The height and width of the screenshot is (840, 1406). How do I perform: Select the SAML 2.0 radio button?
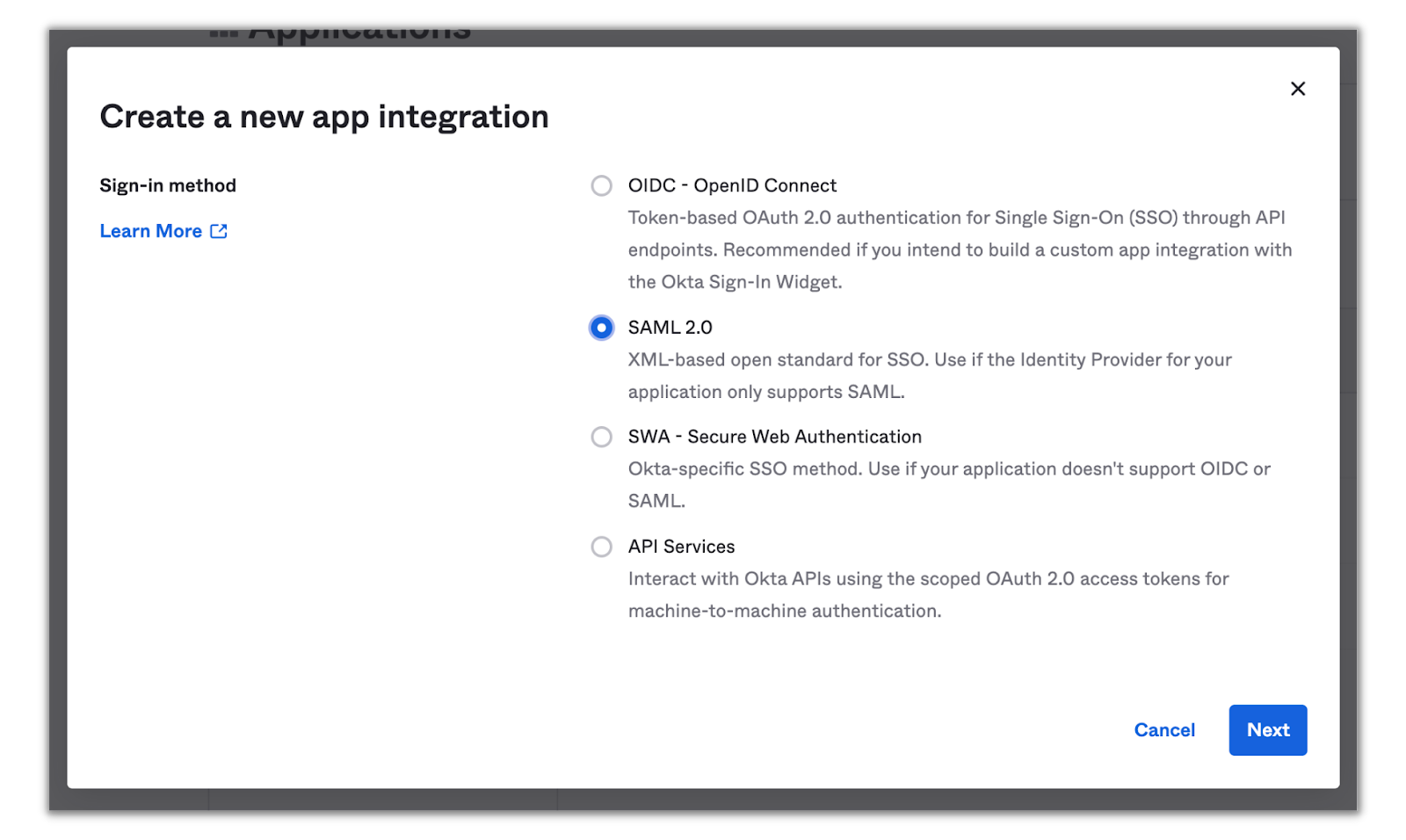pyautogui.click(x=601, y=328)
